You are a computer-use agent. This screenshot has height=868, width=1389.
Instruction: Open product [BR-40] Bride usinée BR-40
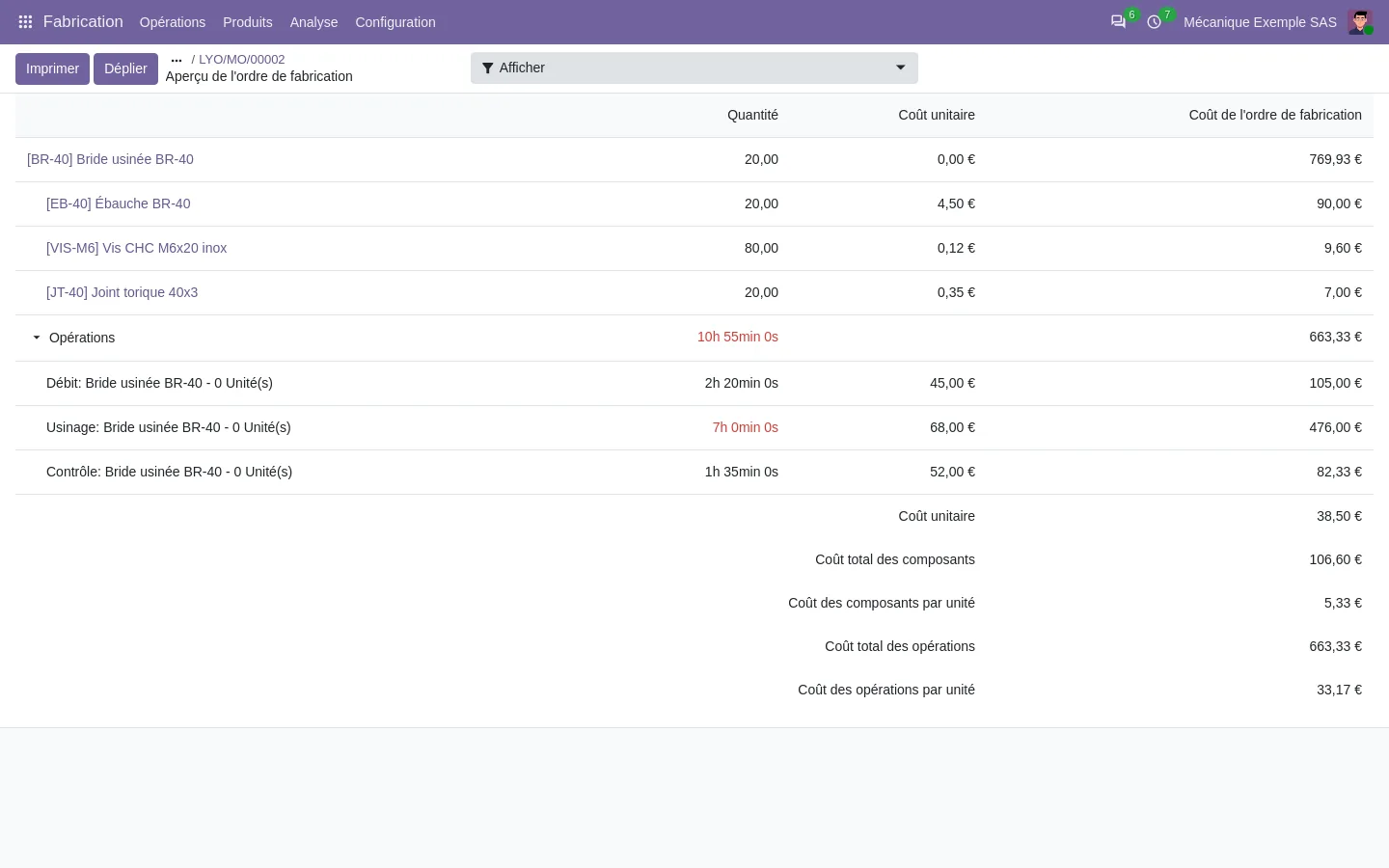click(x=110, y=159)
